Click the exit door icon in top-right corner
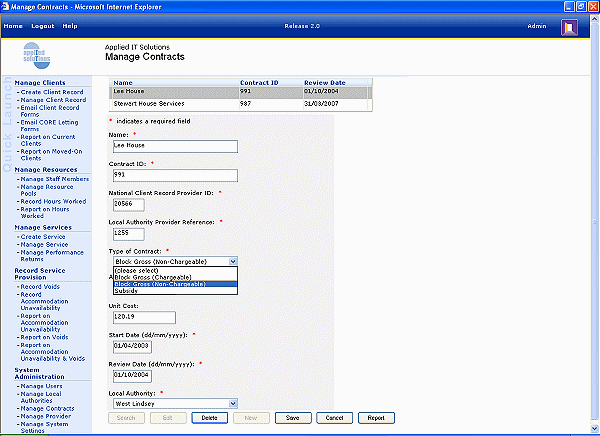Screen dimensions: 600x436 point(568,27)
